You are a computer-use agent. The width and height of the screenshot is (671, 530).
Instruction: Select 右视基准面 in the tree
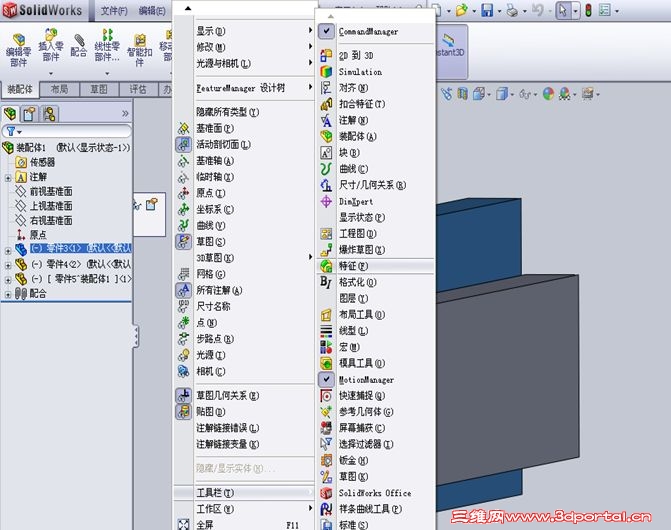pos(51,220)
